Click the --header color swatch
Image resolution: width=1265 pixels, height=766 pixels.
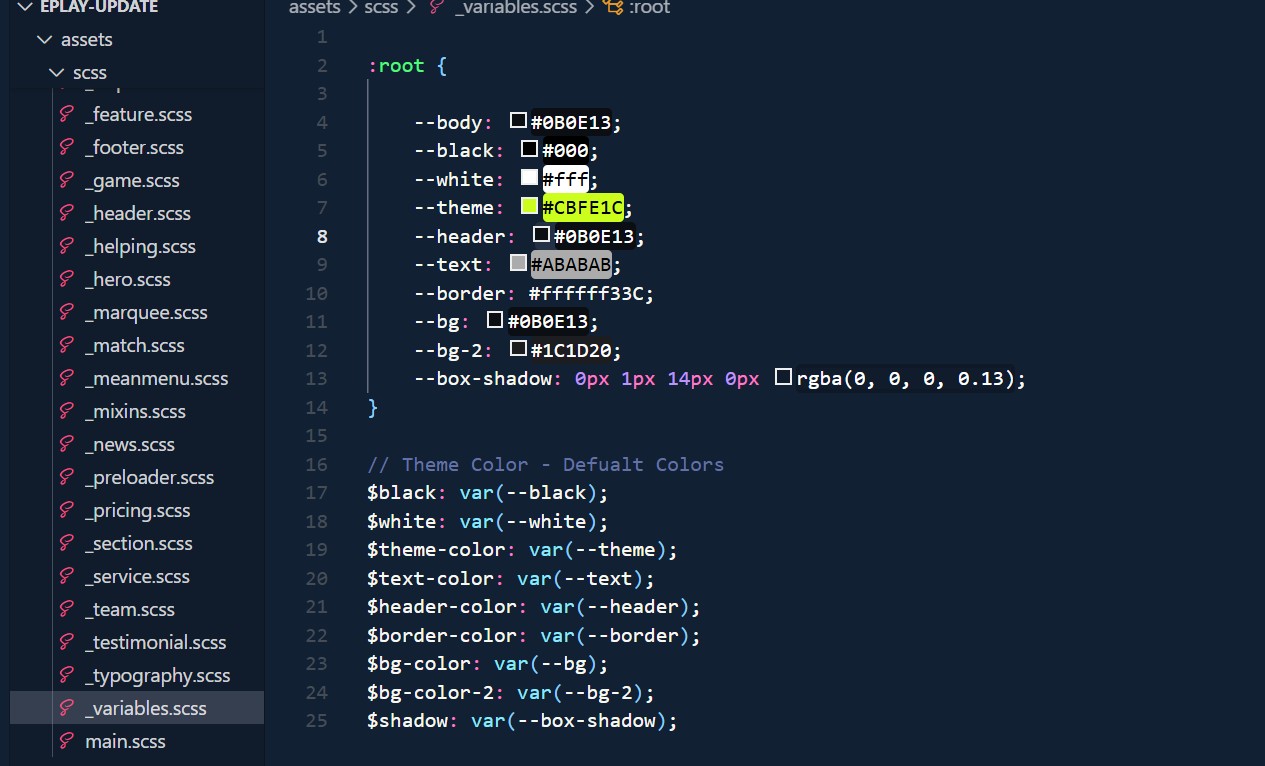pyautogui.click(x=541, y=235)
